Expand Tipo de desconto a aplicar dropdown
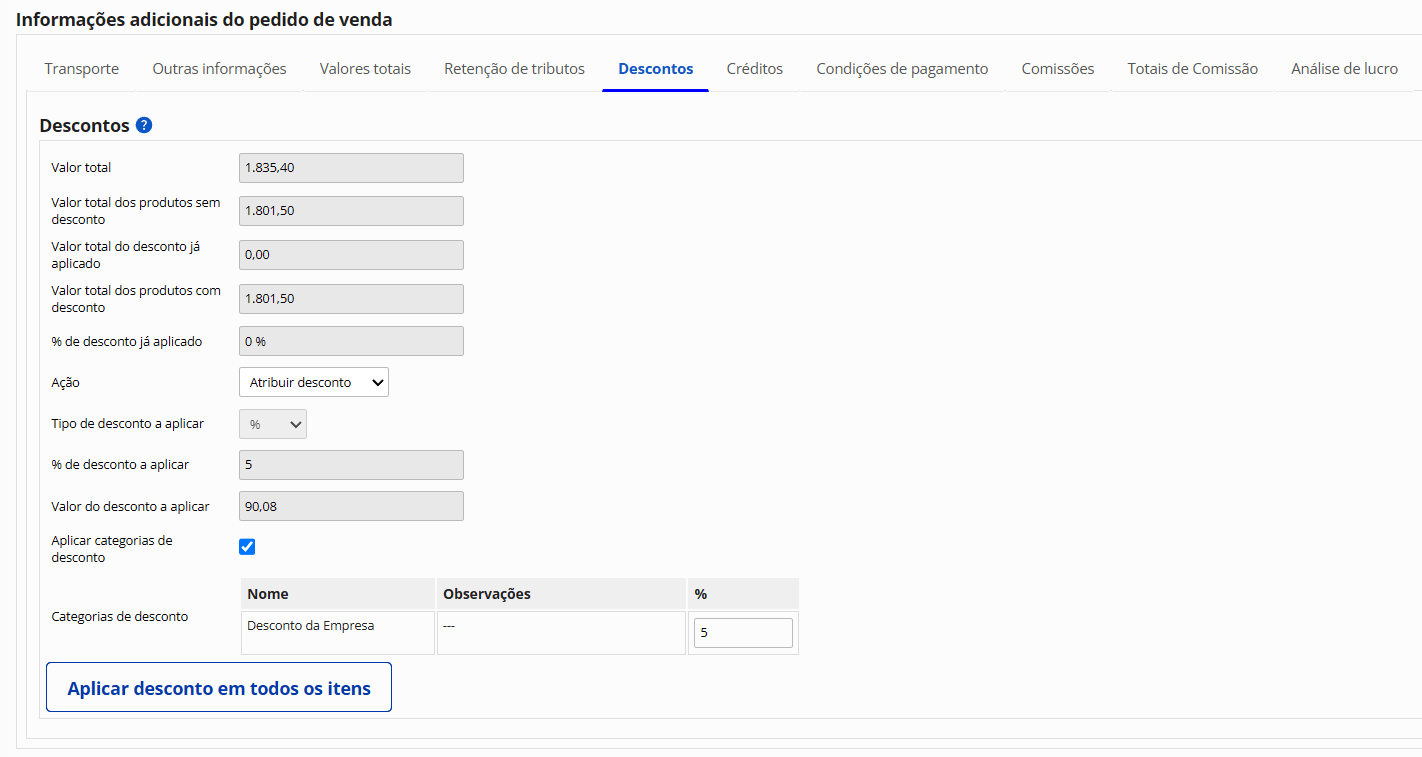The width and height of the screenshot is (1422, 757). 273,424
